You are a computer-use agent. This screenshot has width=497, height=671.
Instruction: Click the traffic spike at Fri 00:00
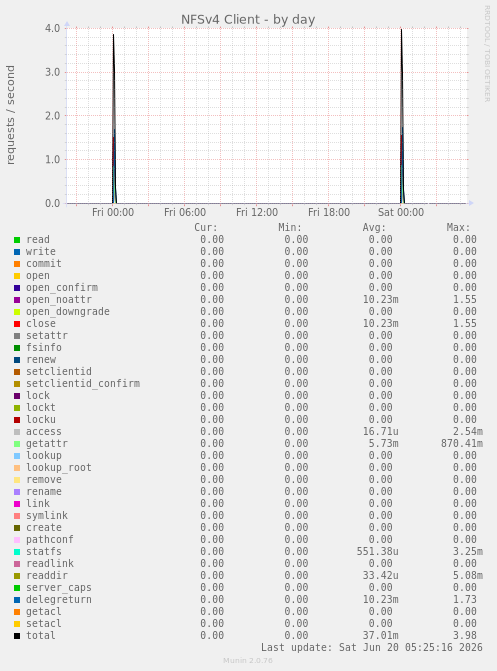point(114,120)
